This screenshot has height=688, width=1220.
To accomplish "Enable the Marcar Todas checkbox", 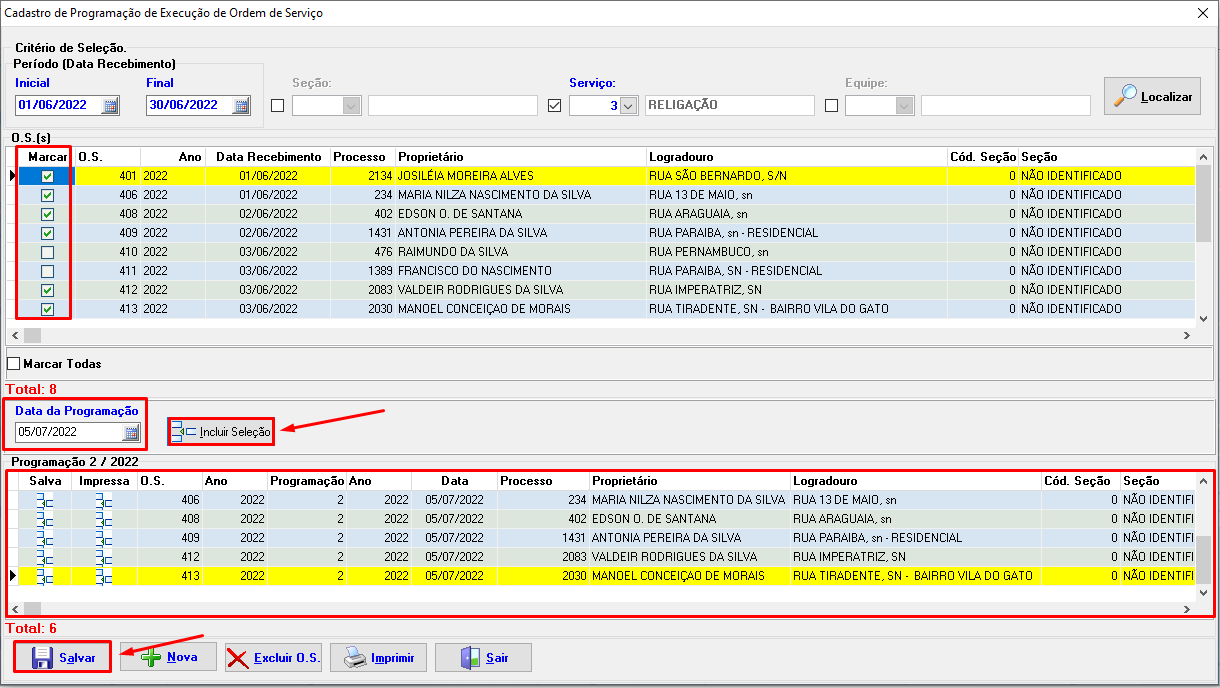I will pyautogui.click(x=14, y=364).
